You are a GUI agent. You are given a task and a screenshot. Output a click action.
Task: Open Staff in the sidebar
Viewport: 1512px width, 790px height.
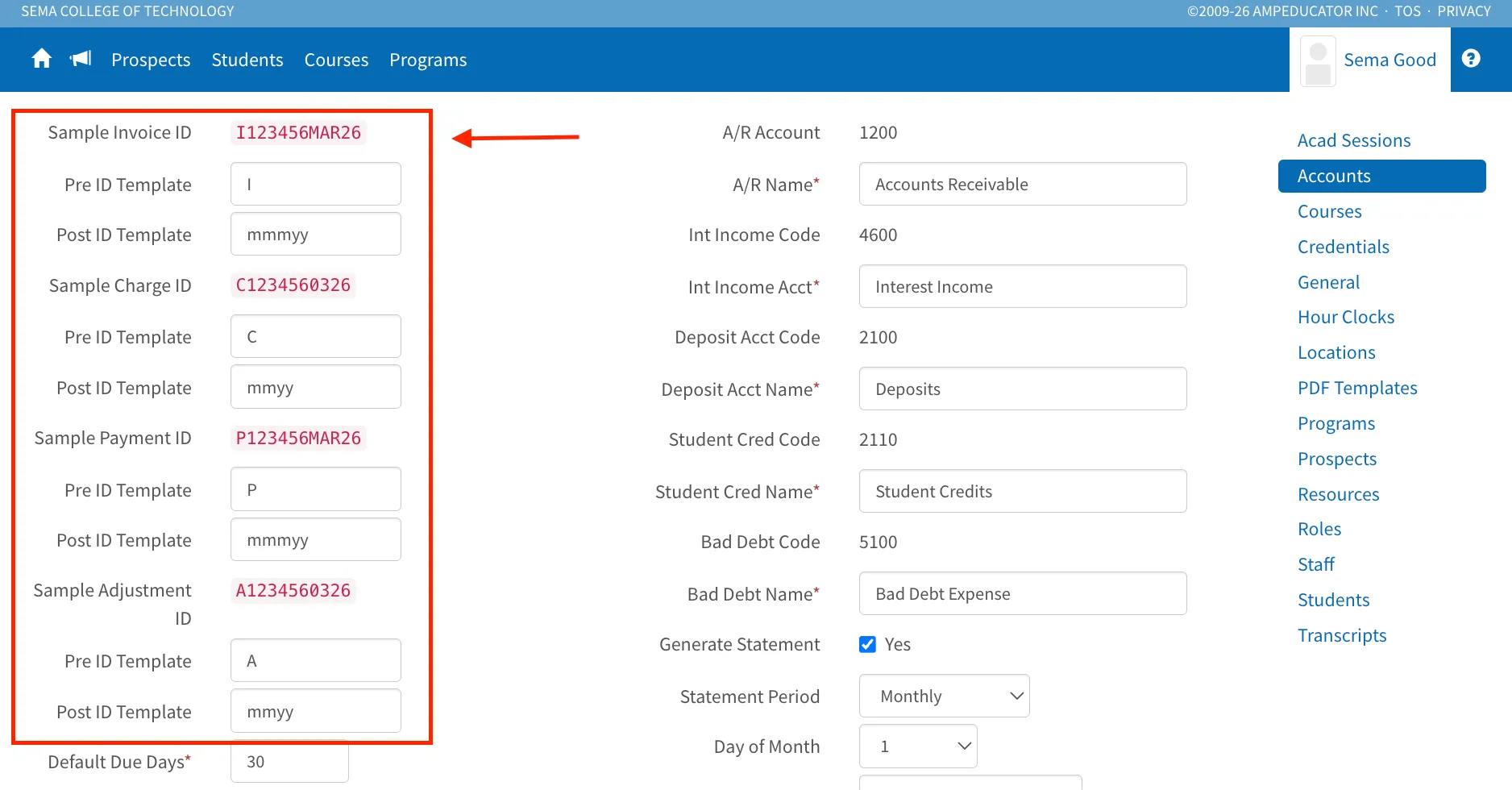pos(1315,564)
